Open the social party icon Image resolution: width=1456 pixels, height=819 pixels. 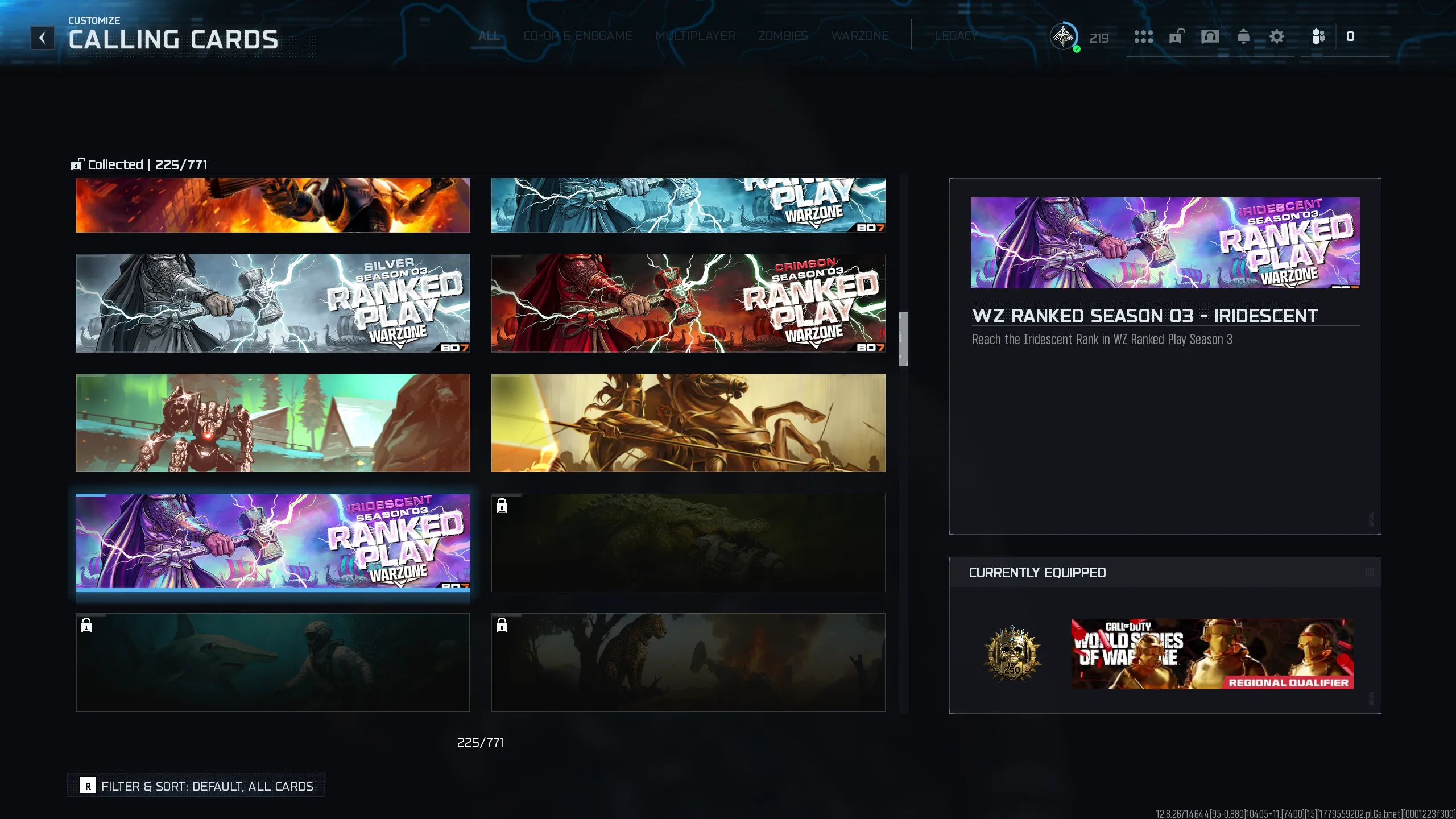(1318, 37)
